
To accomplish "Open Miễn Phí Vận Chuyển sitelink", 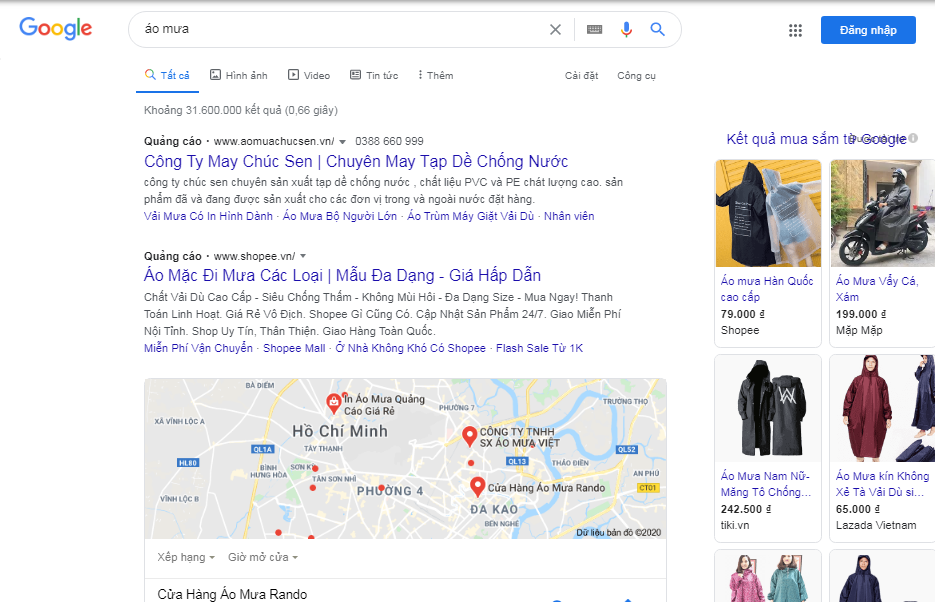I will tap(199, 348).
